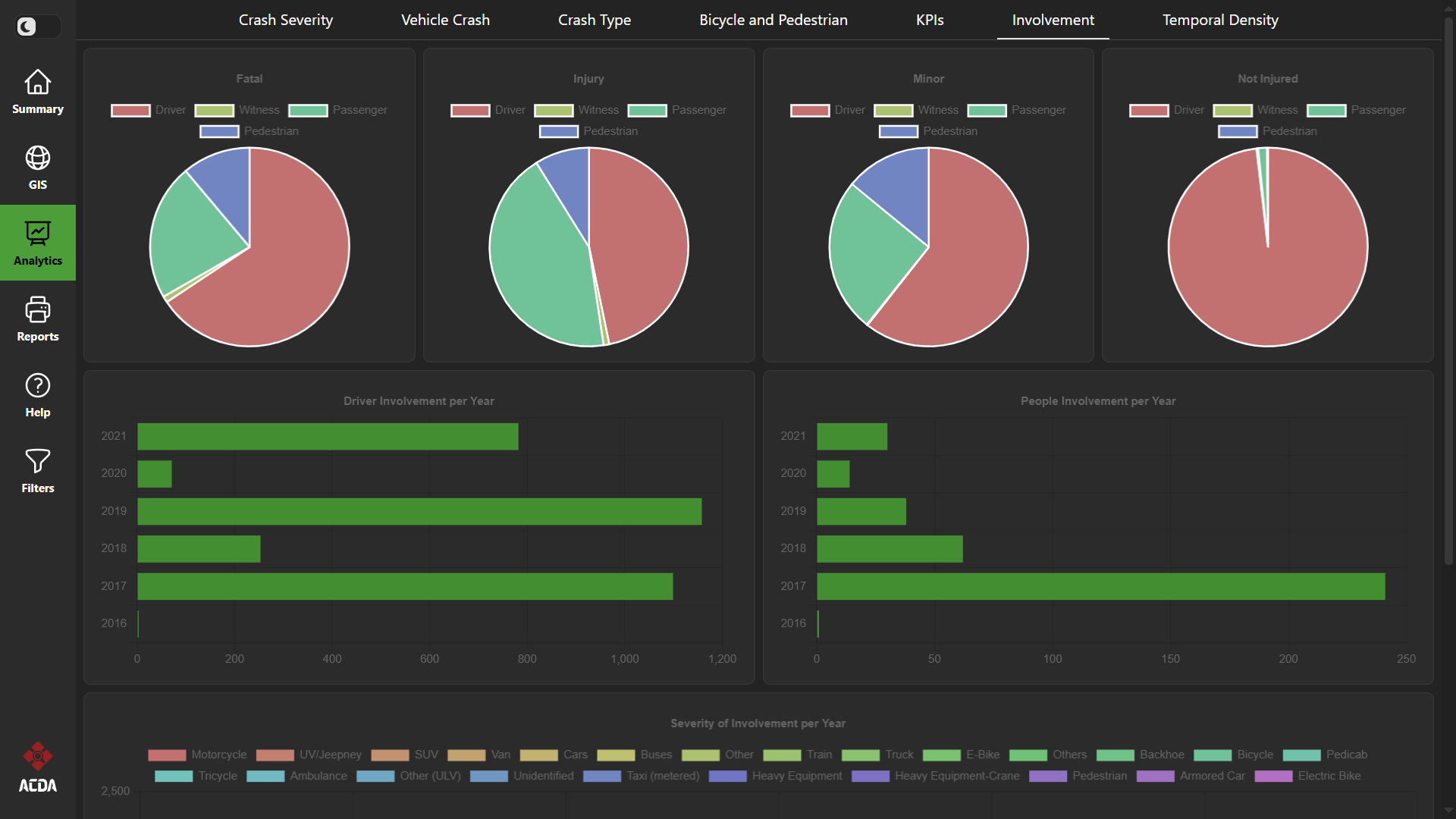Toggle Bicycle legend item
Viewport: 1456px width, 819px height.
1234,755
